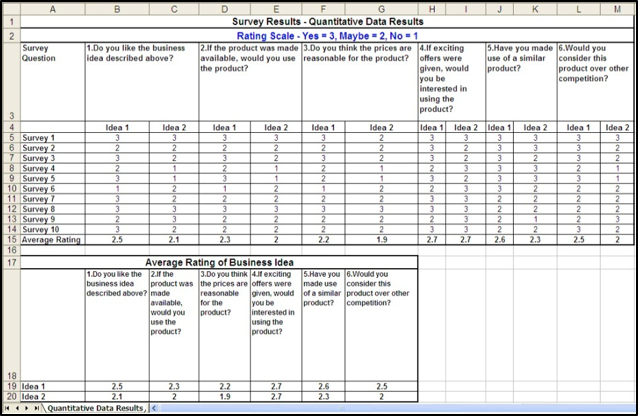
Task: Click the 'Average Rating' label in row 15
Action: [52, 239]
